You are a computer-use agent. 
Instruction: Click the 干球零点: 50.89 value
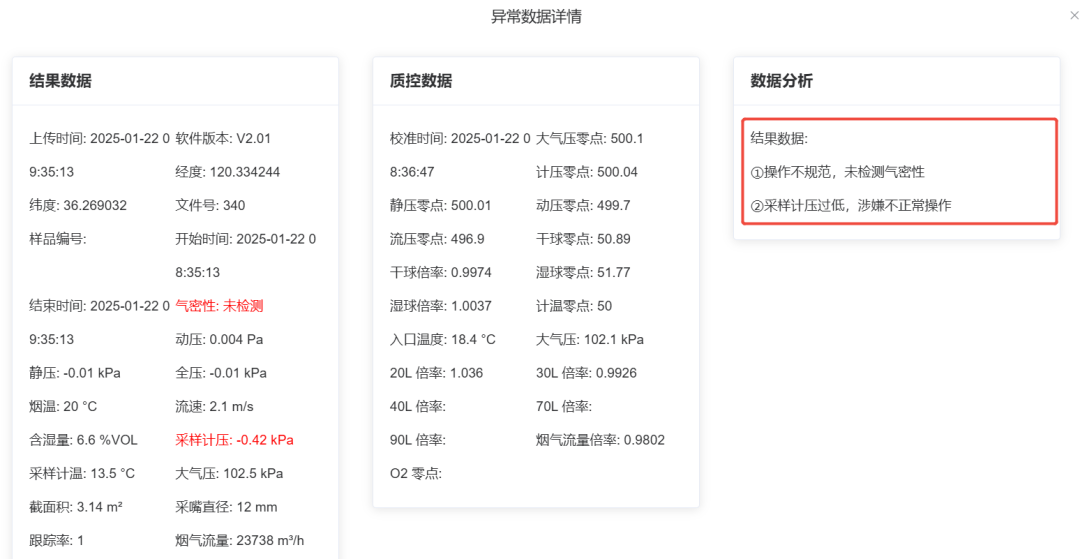click(583, 239)
